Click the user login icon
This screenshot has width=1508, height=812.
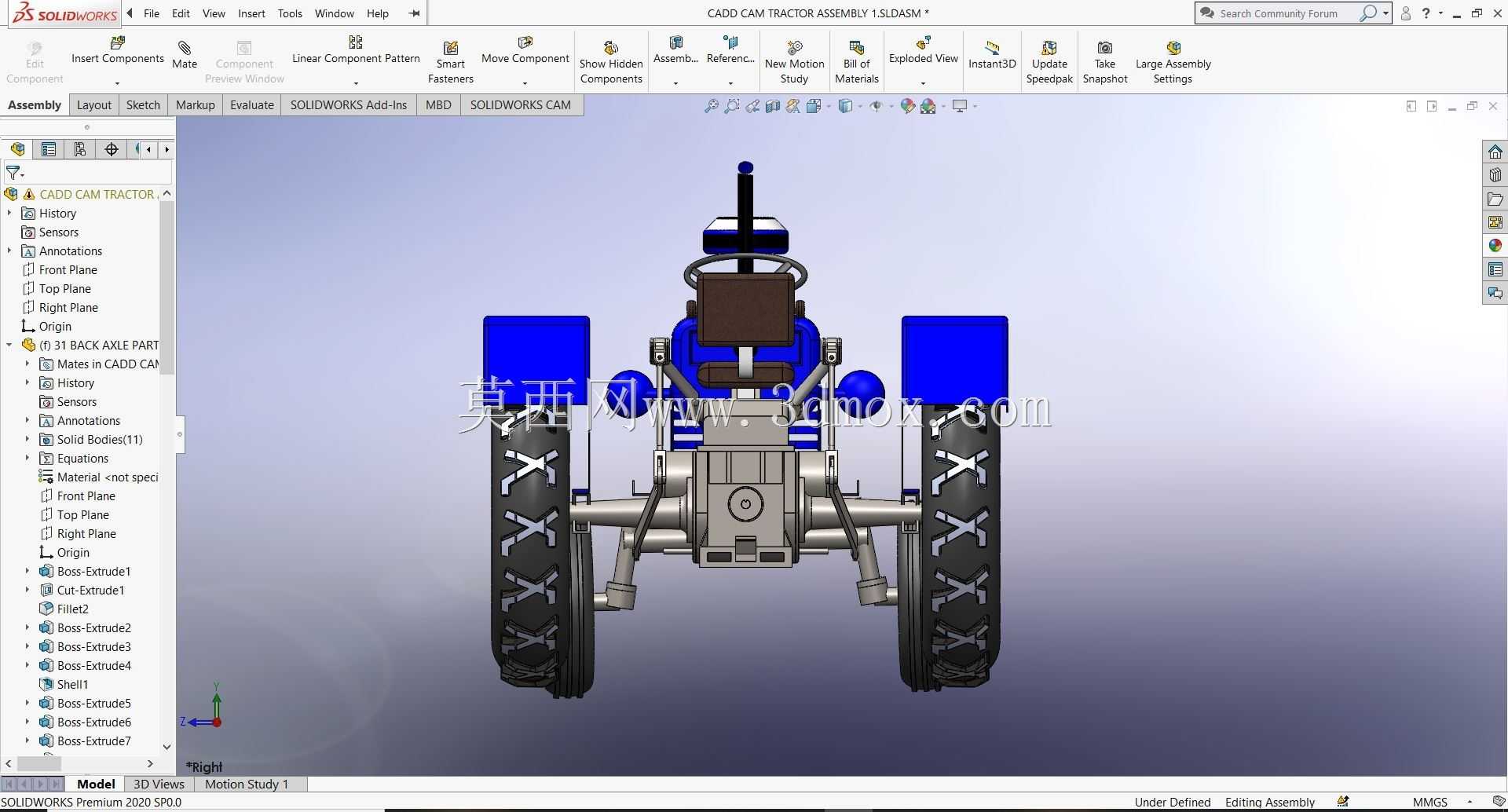click(1406, 13)
